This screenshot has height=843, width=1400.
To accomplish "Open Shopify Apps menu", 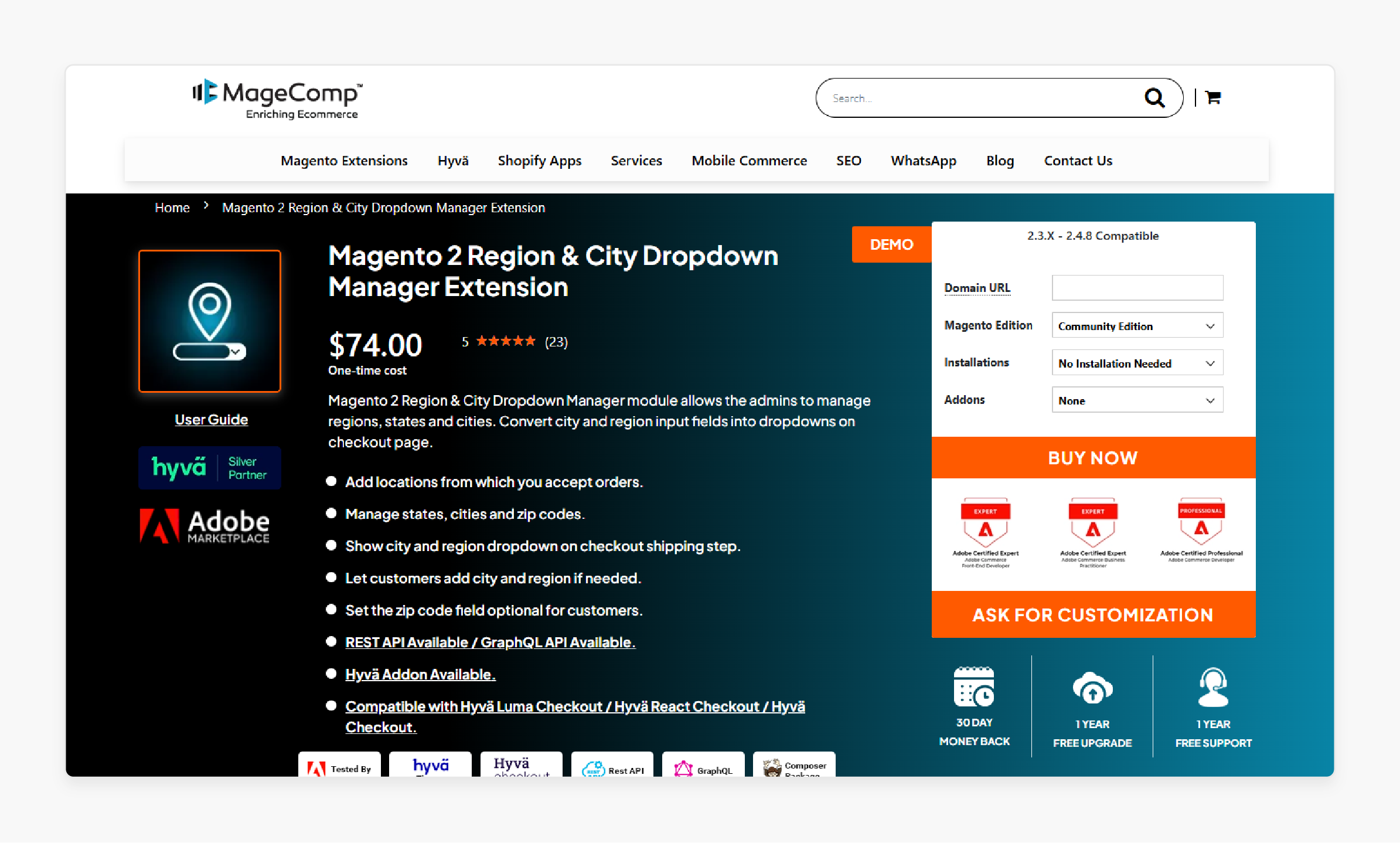I will (x=539, y=161).
